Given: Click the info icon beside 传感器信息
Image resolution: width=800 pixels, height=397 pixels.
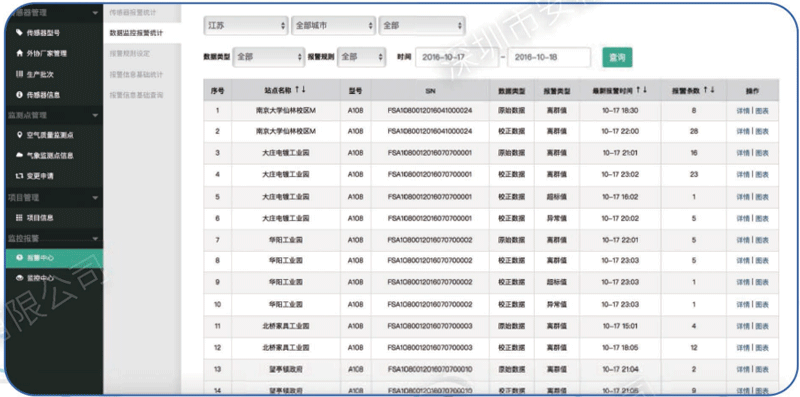Looking at the screenshot, I should point(19,94).
